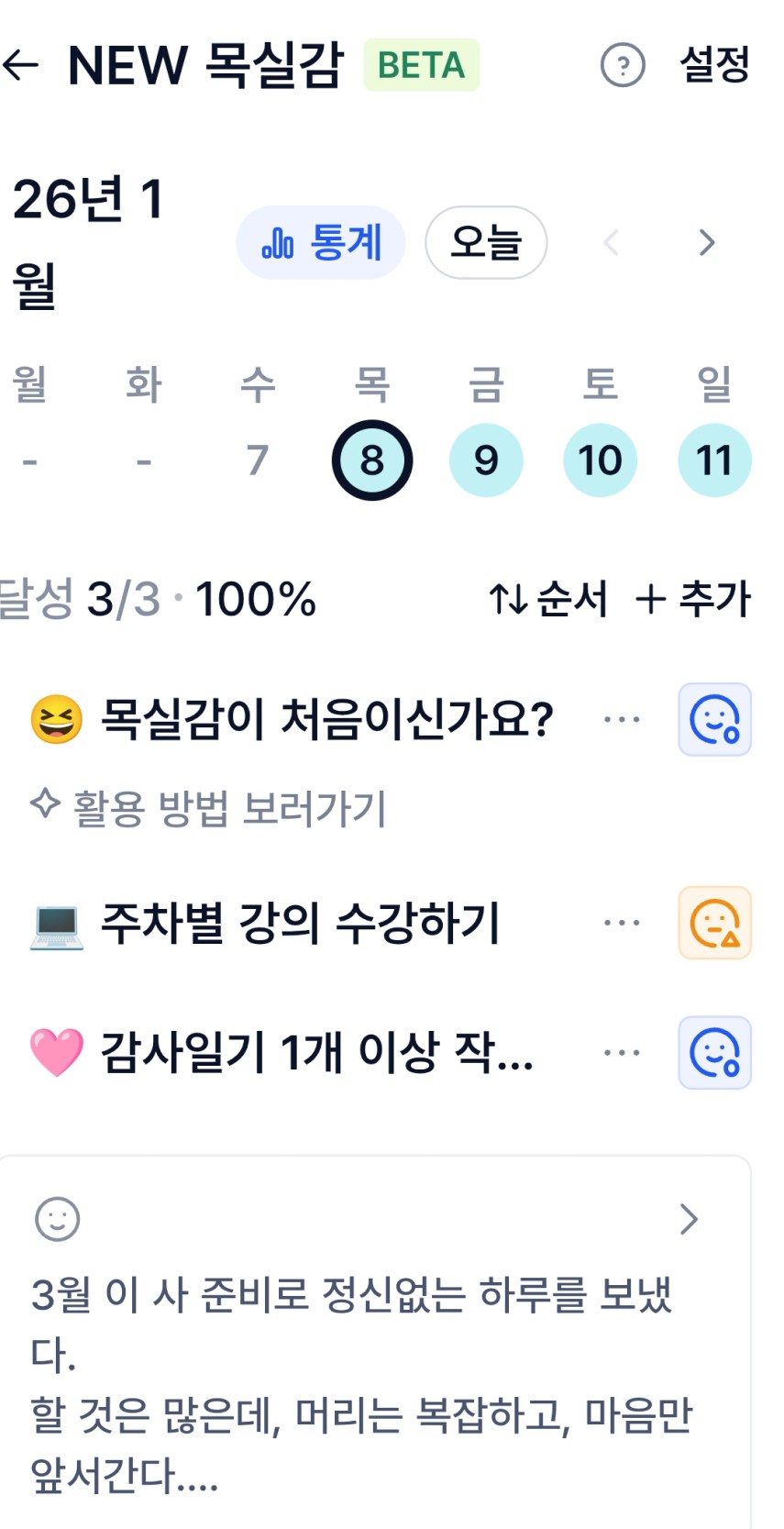Open more options for 감사일기 item
Viewport: 784px width, 1529px height.
(x=622, y=1053)
